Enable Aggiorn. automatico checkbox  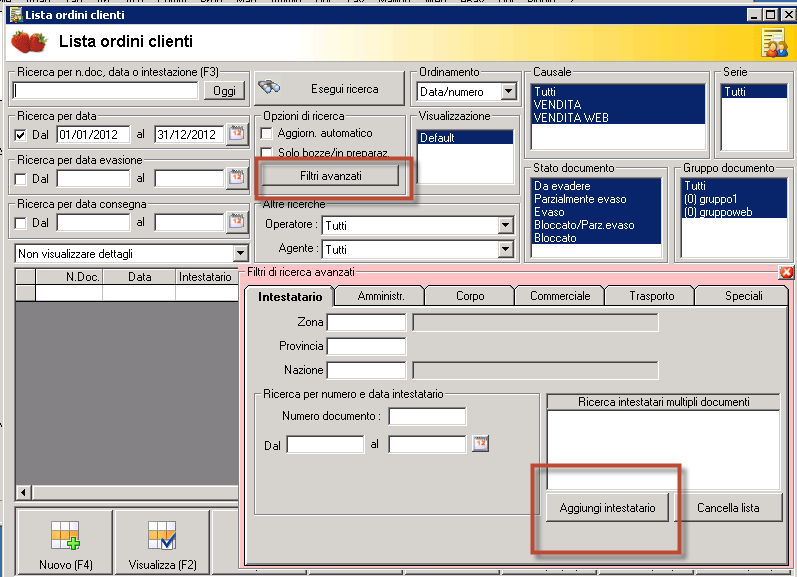point(266,133)
